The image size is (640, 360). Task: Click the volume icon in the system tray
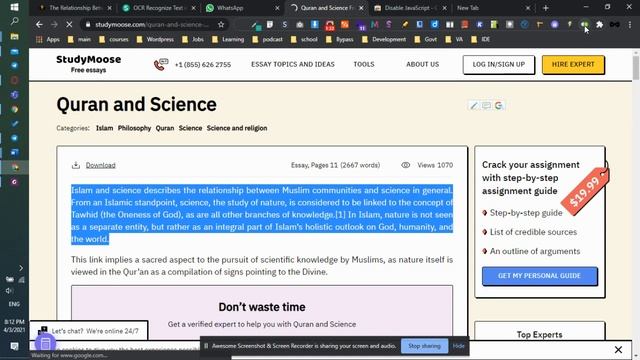click(x=9, y=291)
